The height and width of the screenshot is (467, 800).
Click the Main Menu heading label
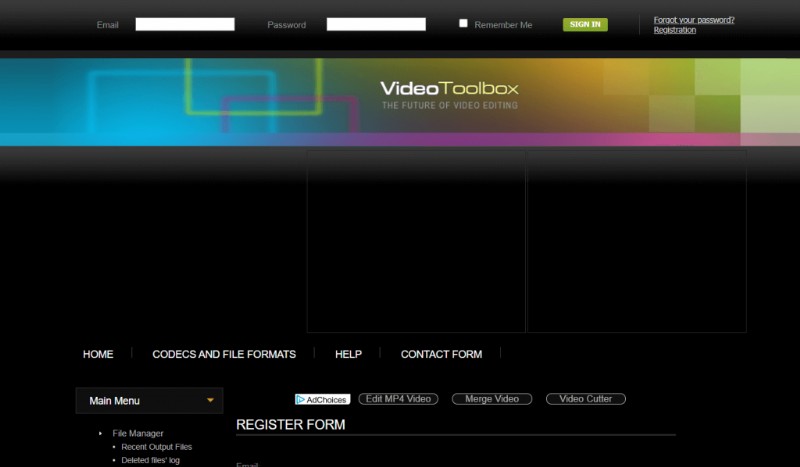(x=114, y=401)
